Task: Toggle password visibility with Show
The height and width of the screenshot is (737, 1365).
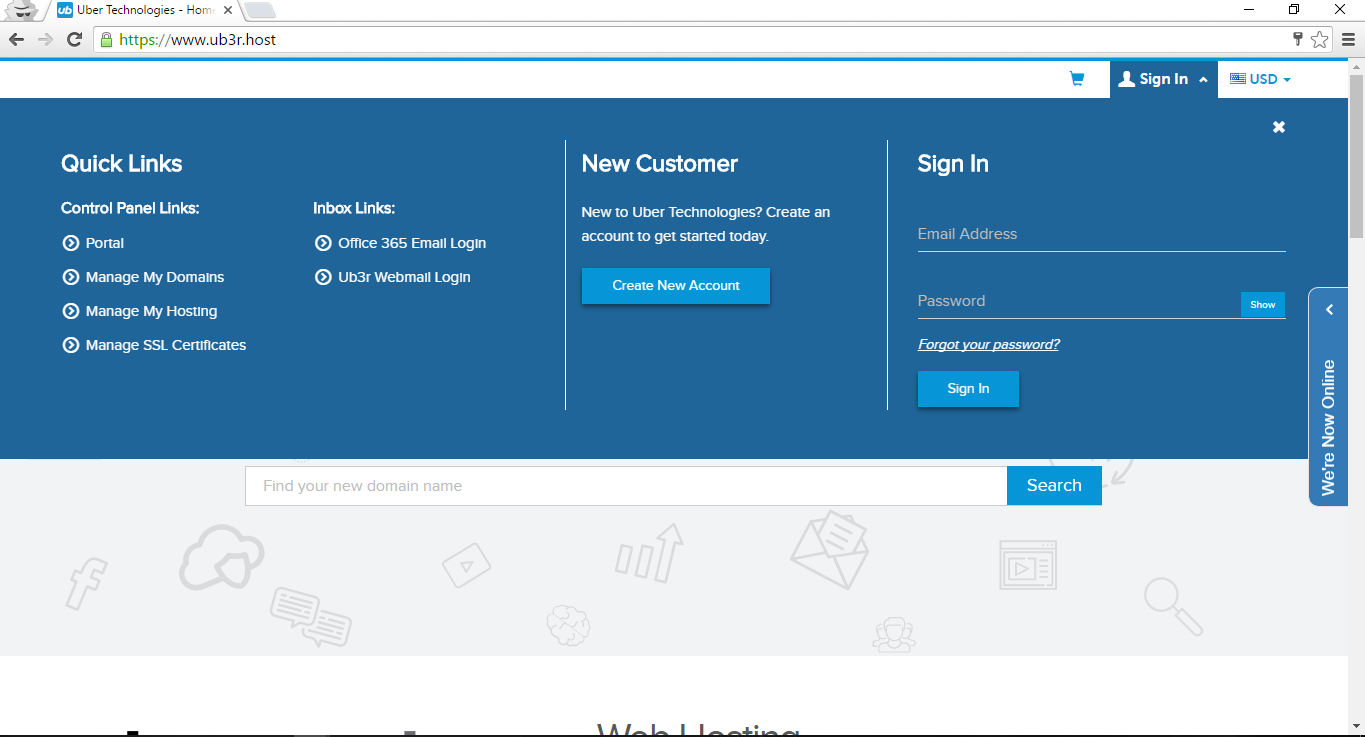Action: (x=1262, y=304)
